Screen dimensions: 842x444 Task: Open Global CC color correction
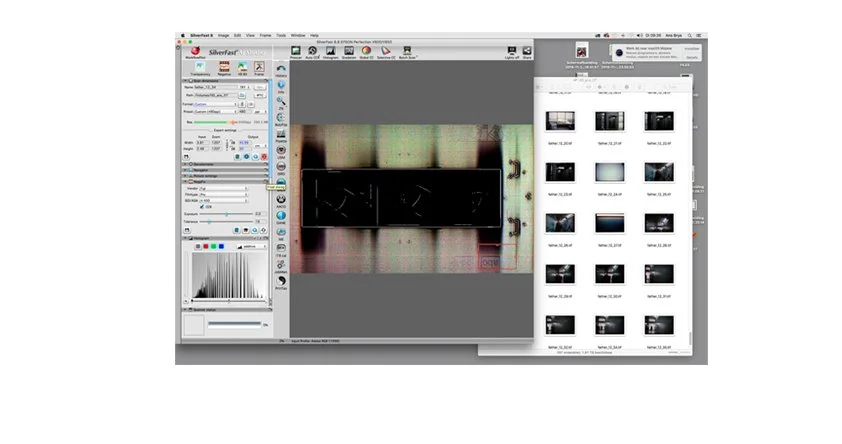(366, 52)
